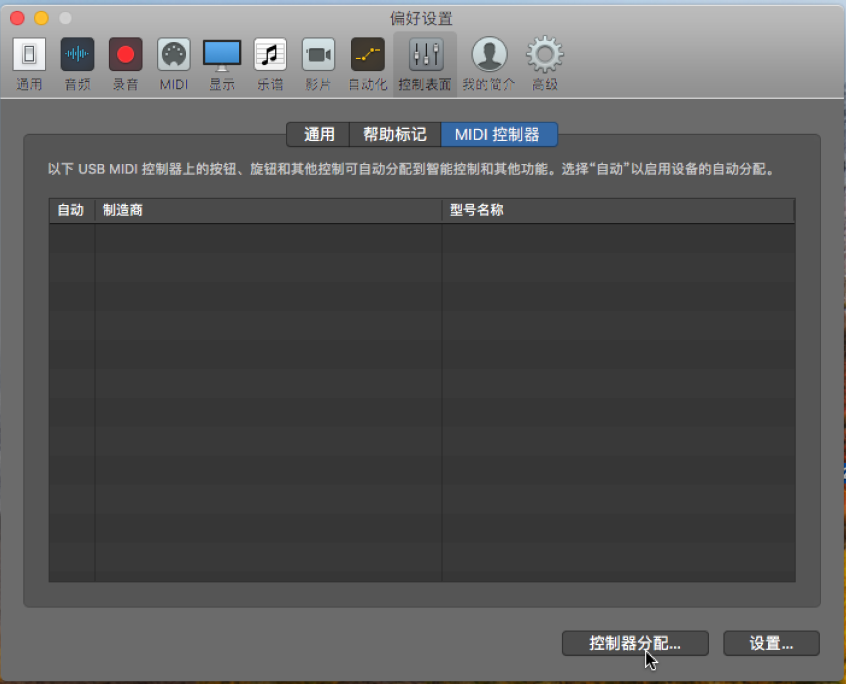Click the 型号名称 column header
The width and height of the screenshot is (846, 684).
(617, 211)
